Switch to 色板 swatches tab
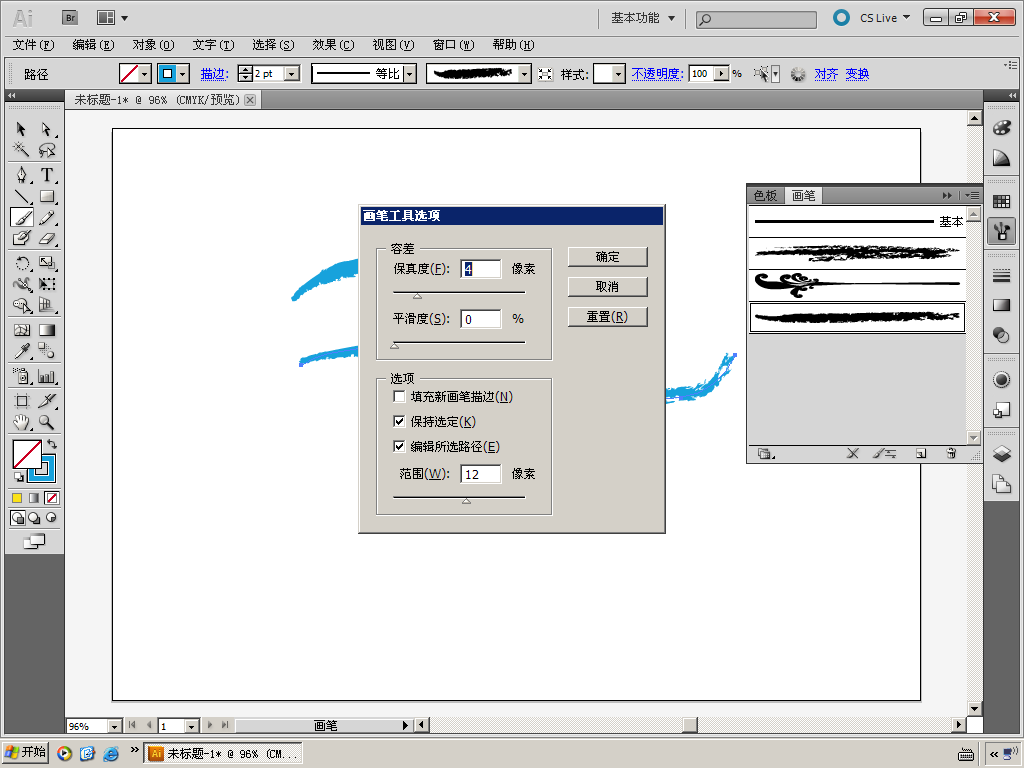This screenshot has height=768, width=1024. point(765,195)
